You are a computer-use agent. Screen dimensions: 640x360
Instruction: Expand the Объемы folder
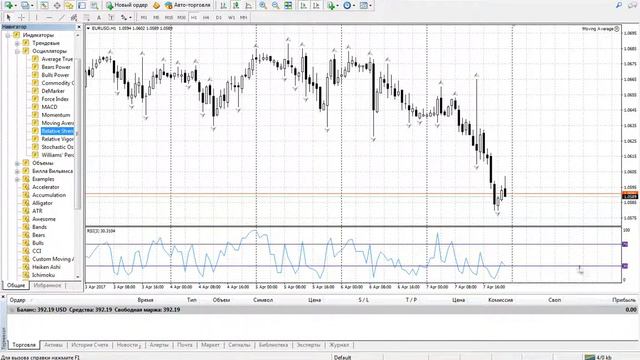tap(17, 163)
